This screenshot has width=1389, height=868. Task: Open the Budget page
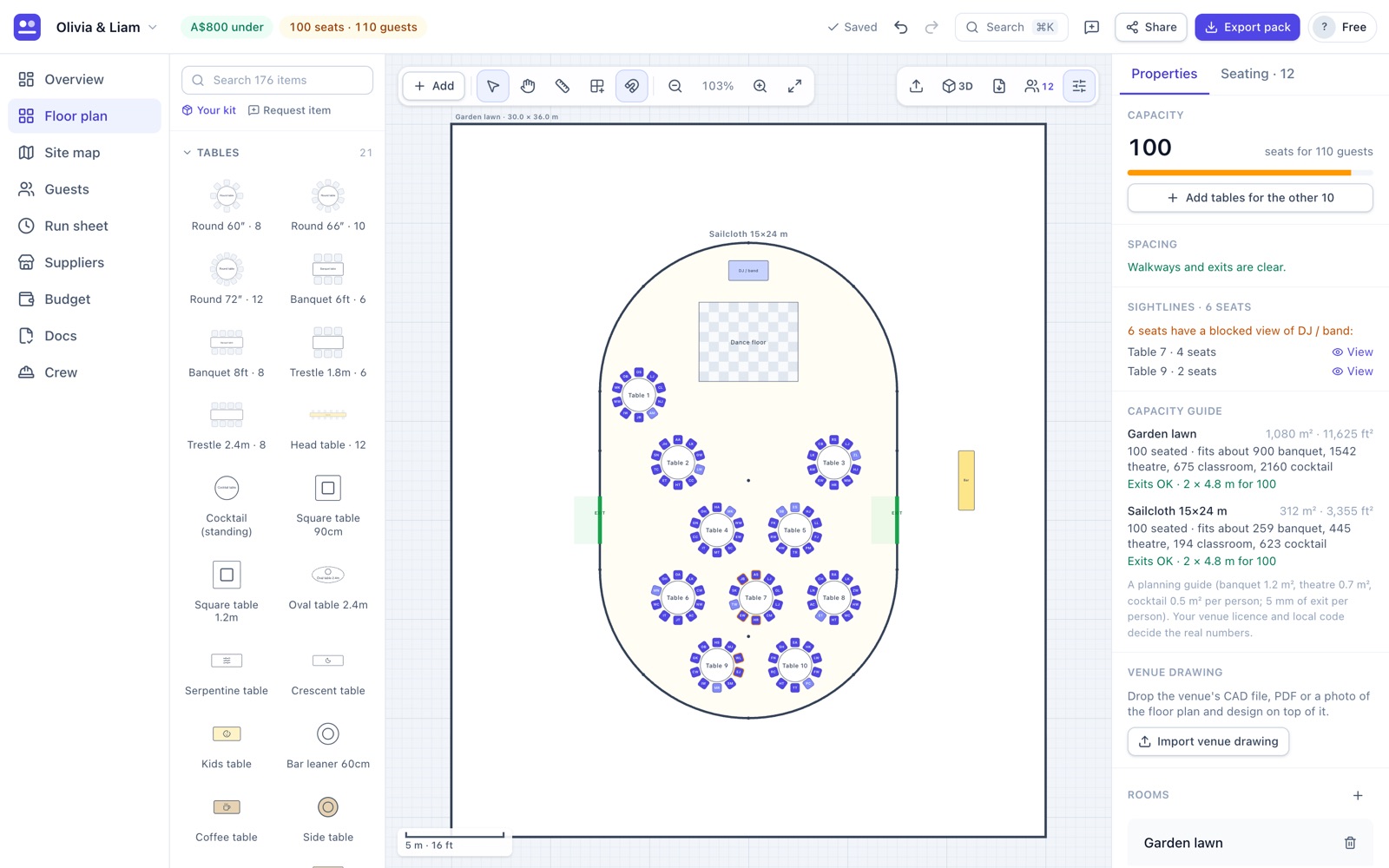click(x=84, y=299)
